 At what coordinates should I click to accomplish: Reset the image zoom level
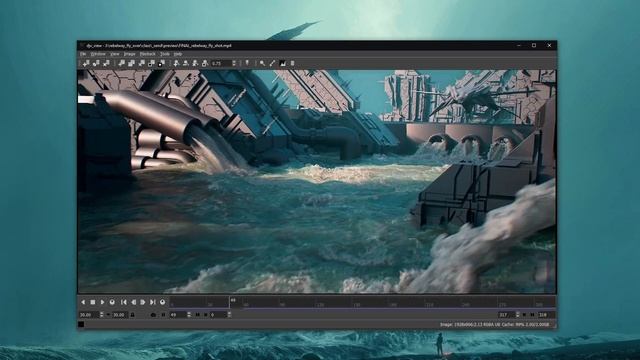pyautogui.click(x=196, y=63)
